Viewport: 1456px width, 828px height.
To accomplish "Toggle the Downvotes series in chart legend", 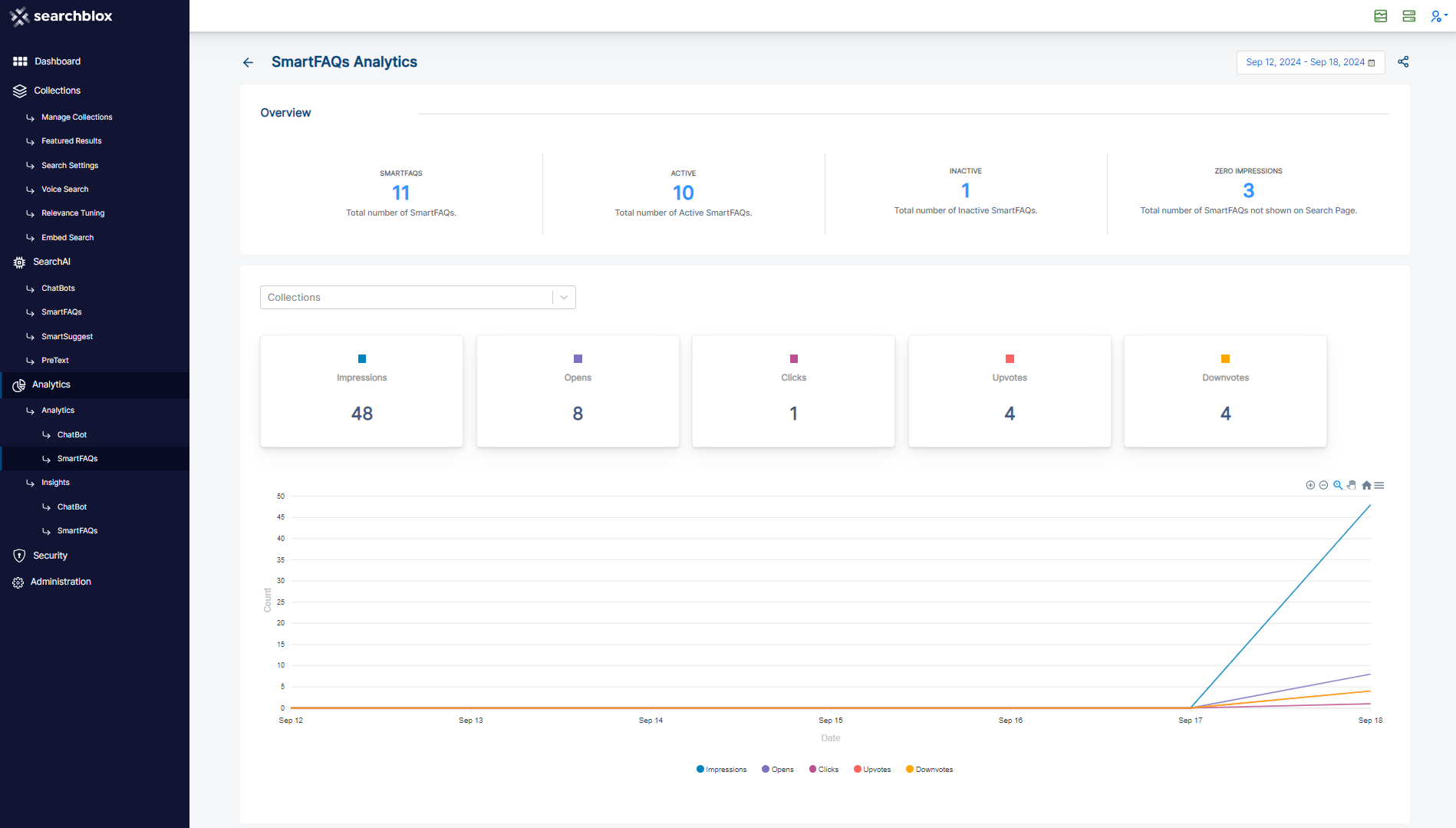I will coord(929,769).
